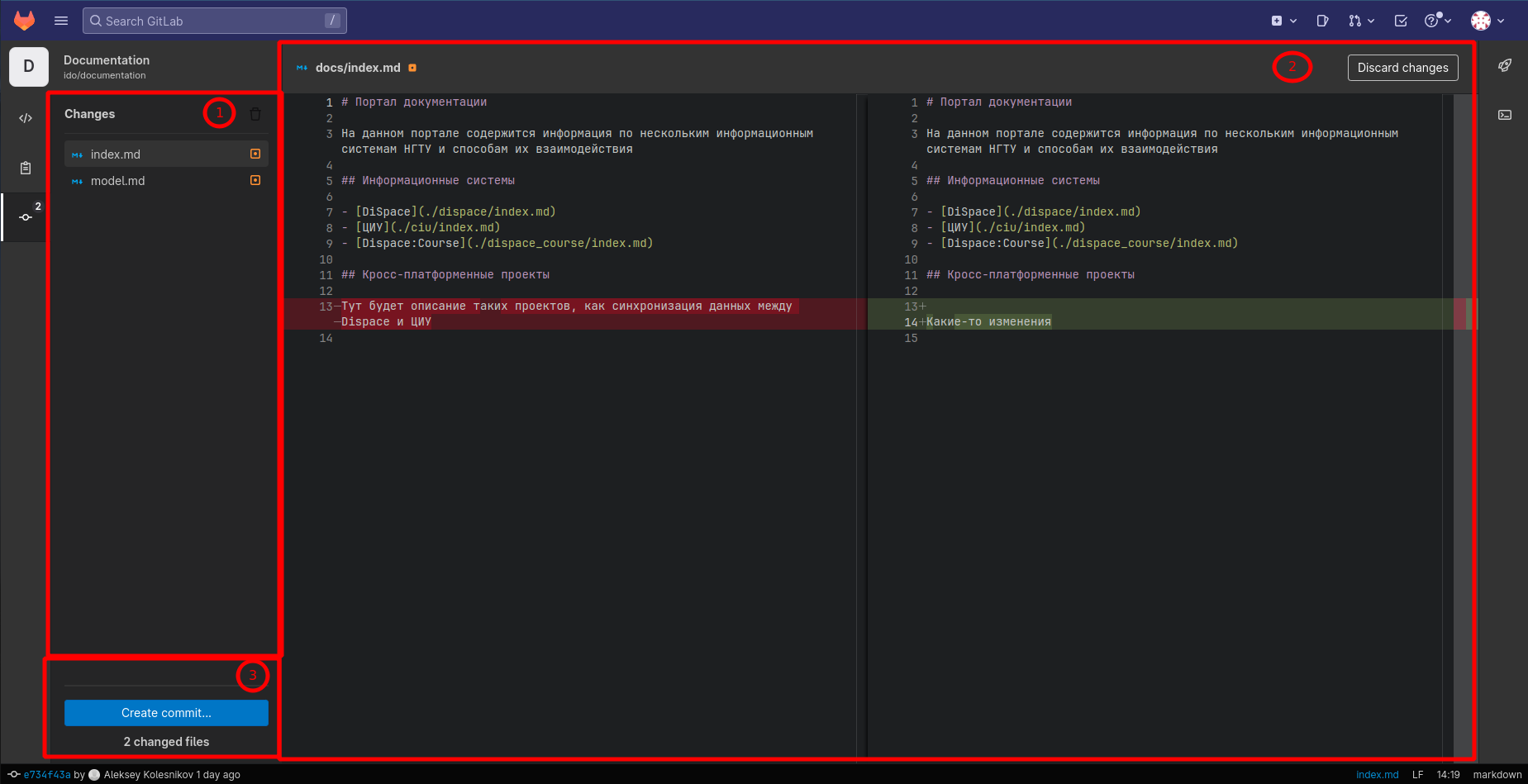
Task: Open the pipelines rocket icon in right sidebar
Action: tap(1505, 65)
